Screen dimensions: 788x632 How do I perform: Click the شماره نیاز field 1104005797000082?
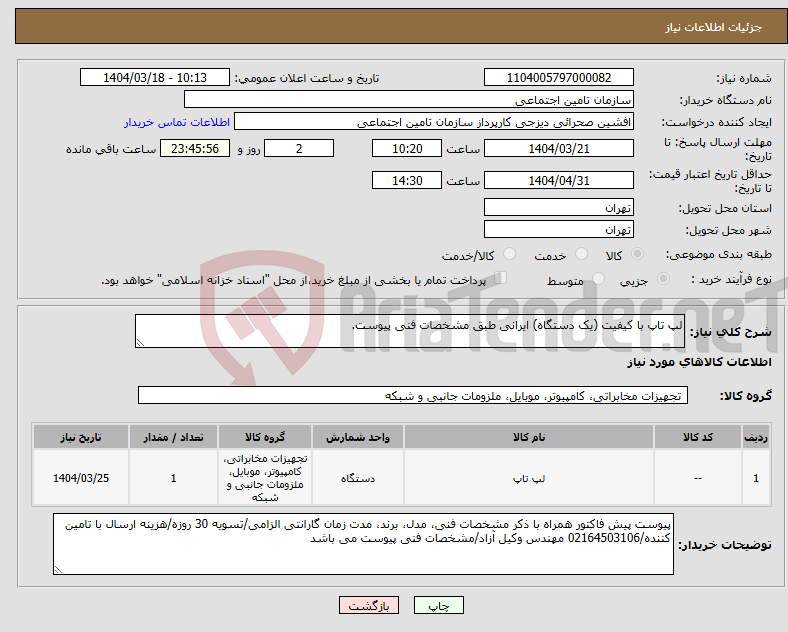point(559,77)
